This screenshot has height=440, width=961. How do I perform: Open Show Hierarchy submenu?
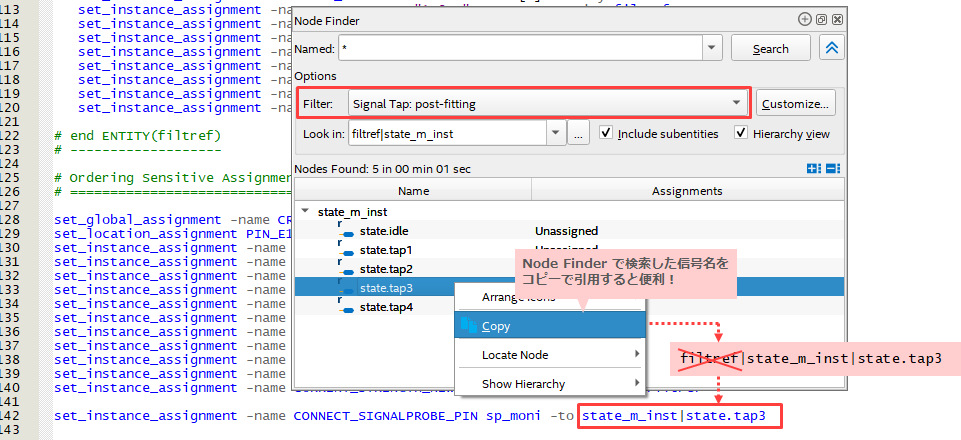click(550, 384)
